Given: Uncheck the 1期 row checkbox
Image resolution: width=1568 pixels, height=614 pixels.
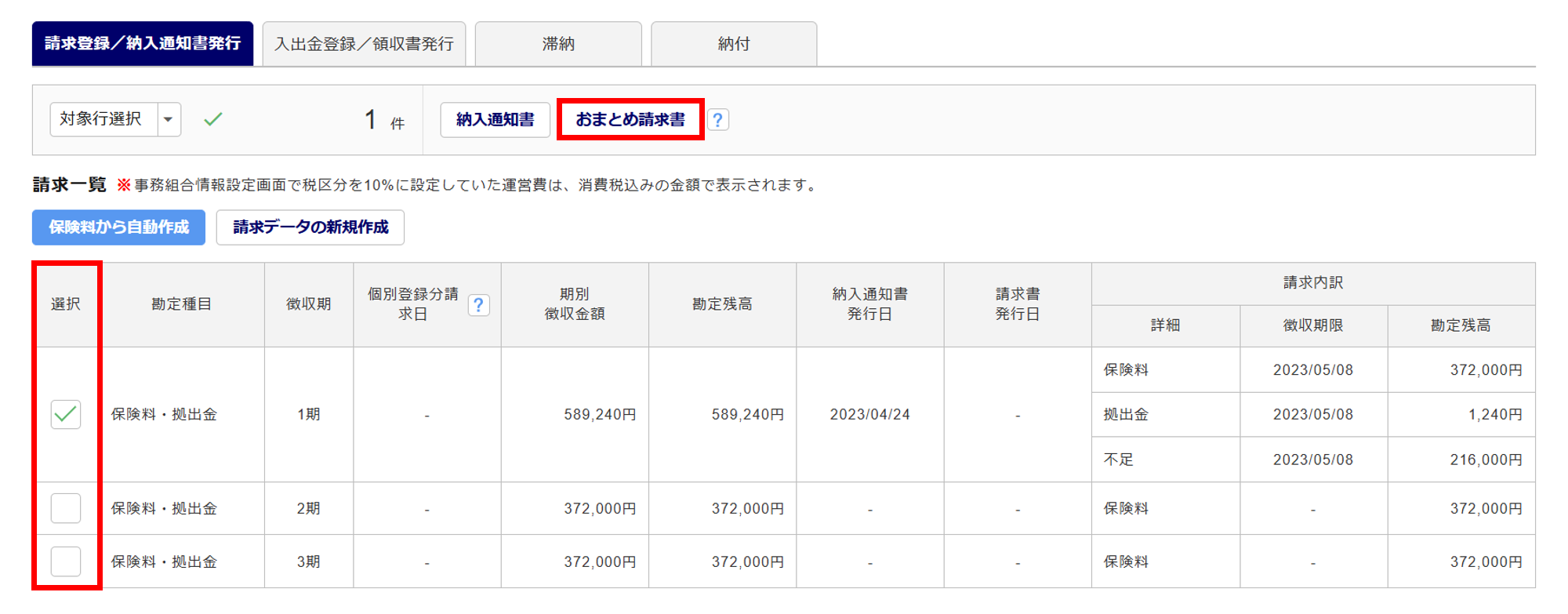Looking at the screenshot, I should click(66, 414).
